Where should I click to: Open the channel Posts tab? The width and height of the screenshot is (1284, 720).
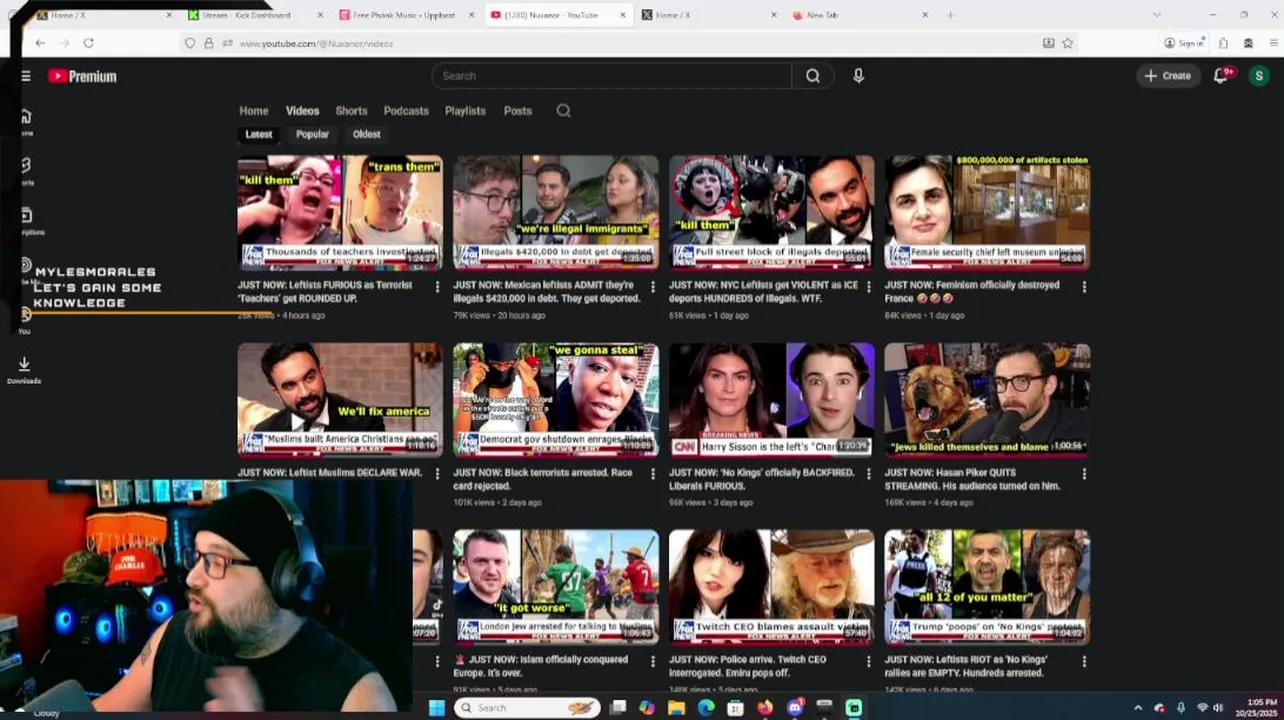[x=517, y=111]
